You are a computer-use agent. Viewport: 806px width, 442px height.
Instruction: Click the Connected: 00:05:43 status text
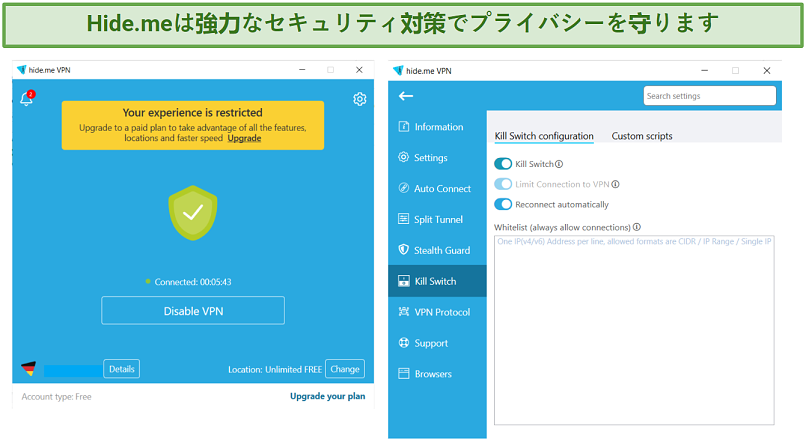(x=193, y=282)
